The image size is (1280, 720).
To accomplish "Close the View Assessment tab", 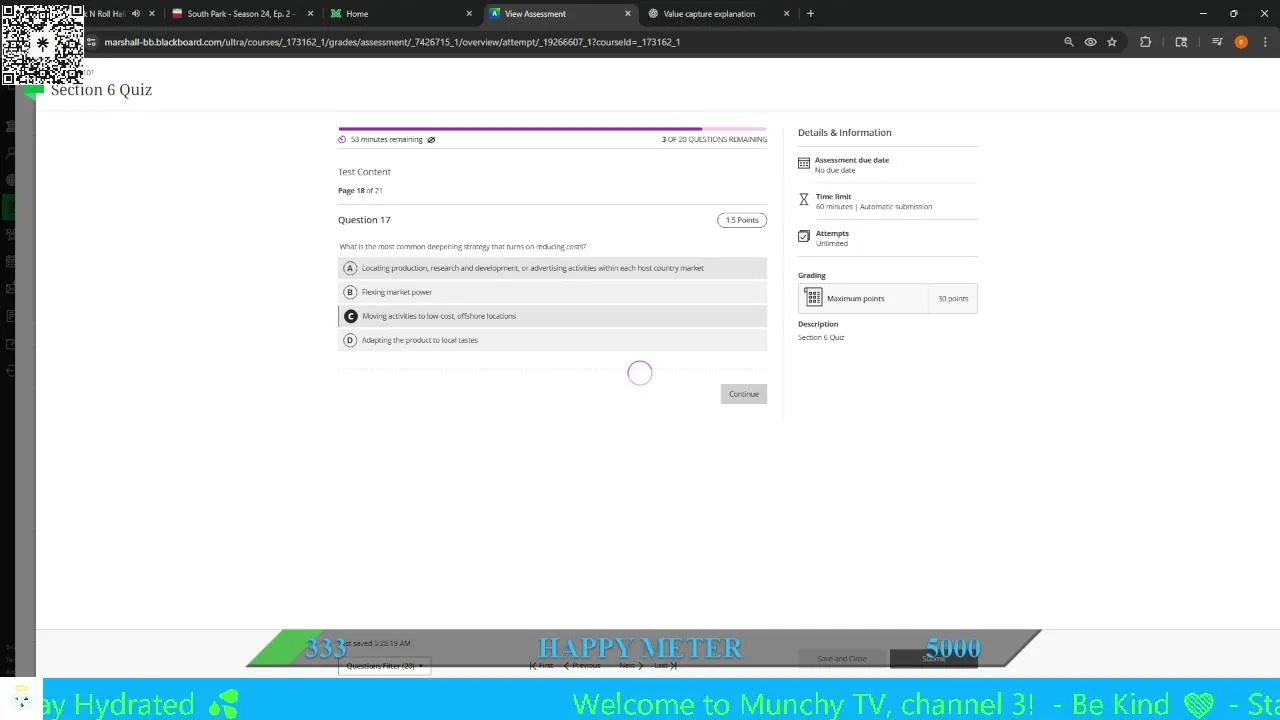I will click(x=628, y=14).
